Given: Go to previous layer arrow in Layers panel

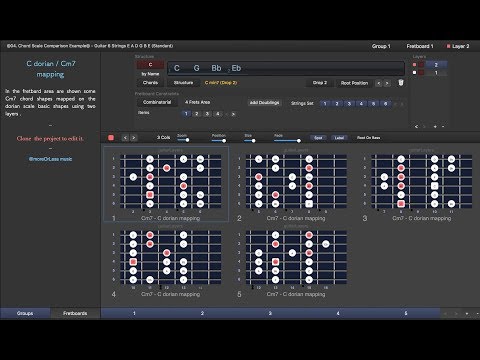Looking at the screenshot, I should pyautogui.click(x=416, y=127).
